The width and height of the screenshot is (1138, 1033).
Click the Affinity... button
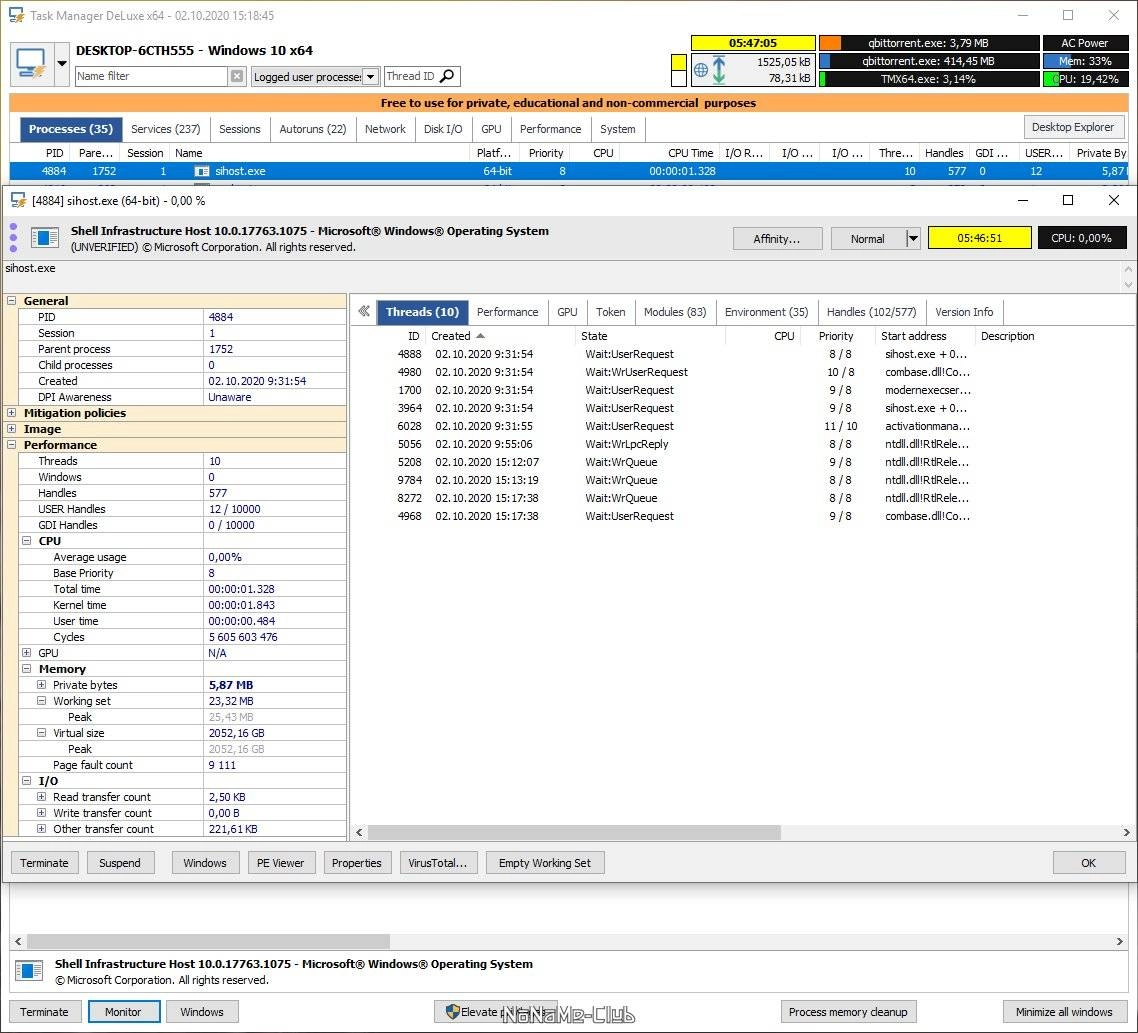777,238
